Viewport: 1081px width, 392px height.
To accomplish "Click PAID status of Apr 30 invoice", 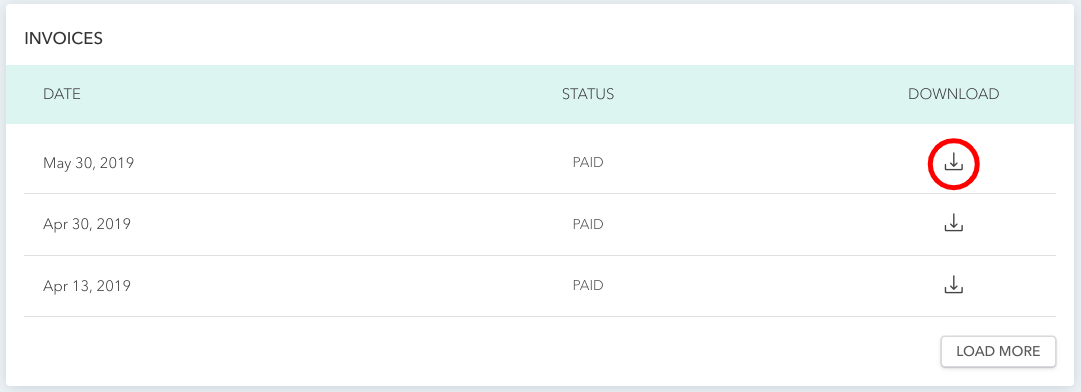I will [588, 224].
